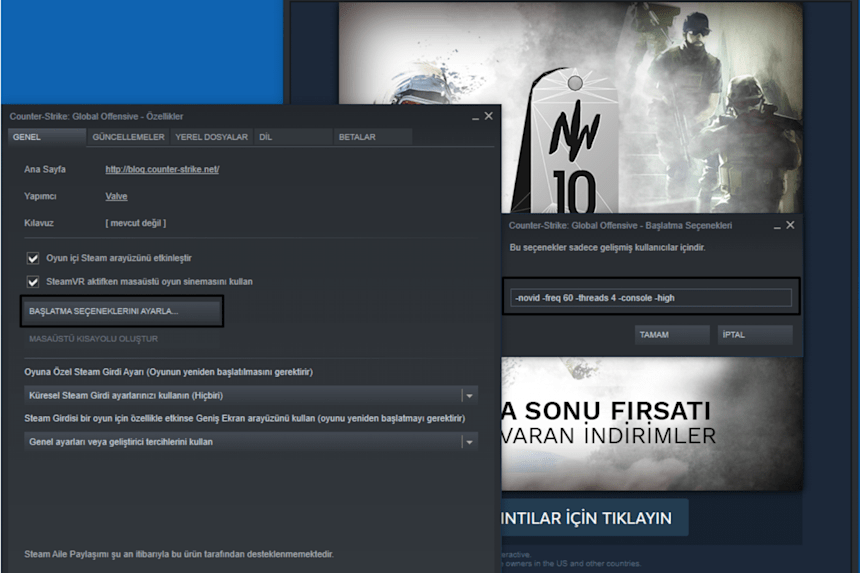860x573 pixels.
Task: Click the '[ mevcut değil ]' guide text
Action: (135, 223)
